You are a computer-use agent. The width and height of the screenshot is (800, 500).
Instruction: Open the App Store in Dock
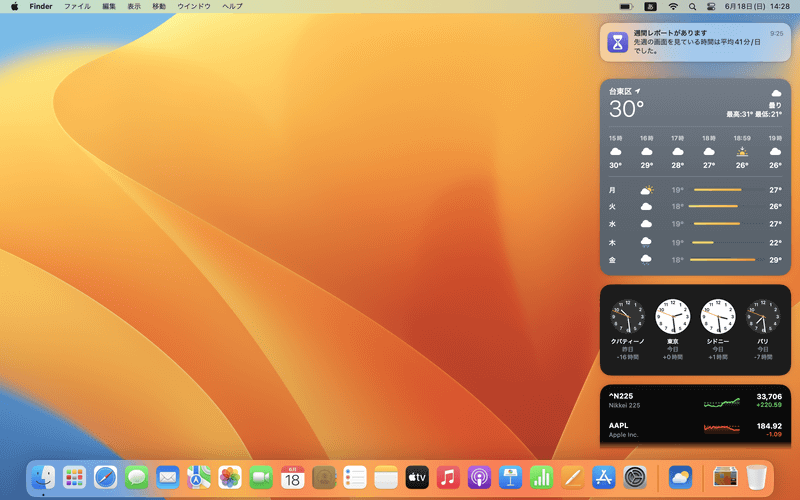pos(604,478)
